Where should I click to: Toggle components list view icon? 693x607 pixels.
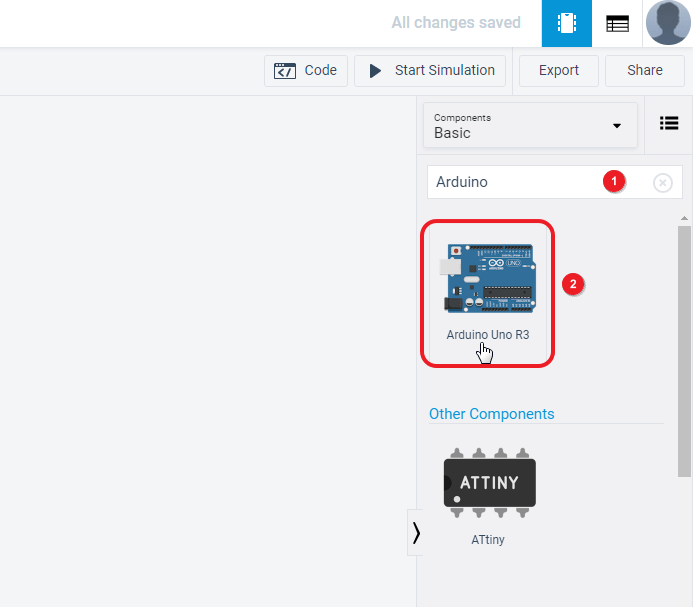pos(669,123)
